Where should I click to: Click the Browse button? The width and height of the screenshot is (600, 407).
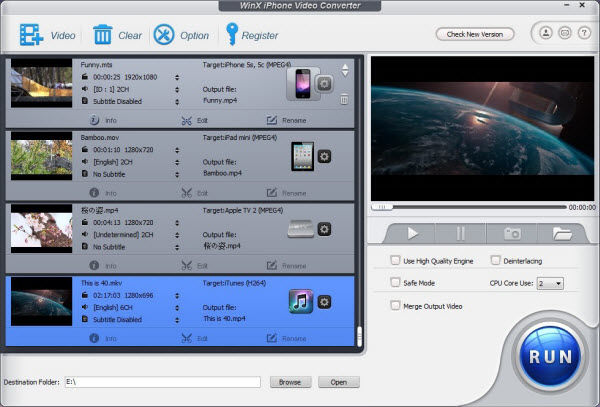[x=290, y=382]
